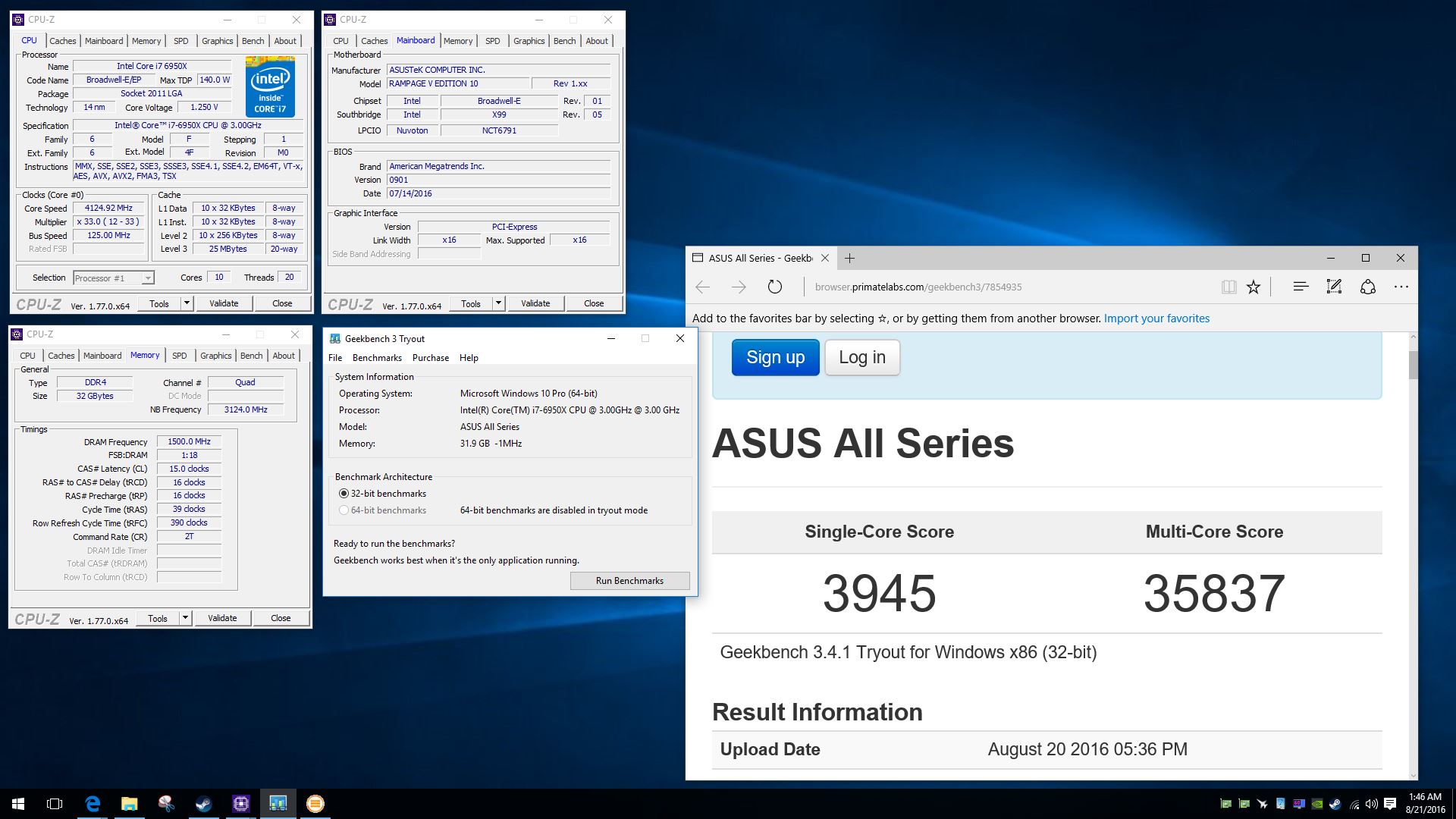Open About tab in Memory window

click(x=284, y=356)
